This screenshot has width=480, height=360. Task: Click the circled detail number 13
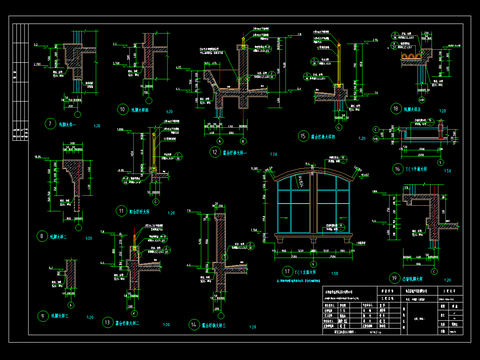[x=107, y=322]
